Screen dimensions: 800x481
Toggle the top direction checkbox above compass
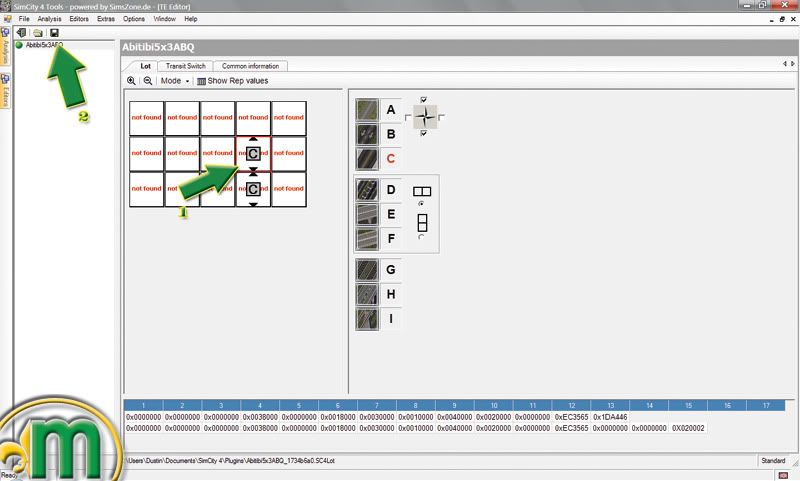(425, 99)
